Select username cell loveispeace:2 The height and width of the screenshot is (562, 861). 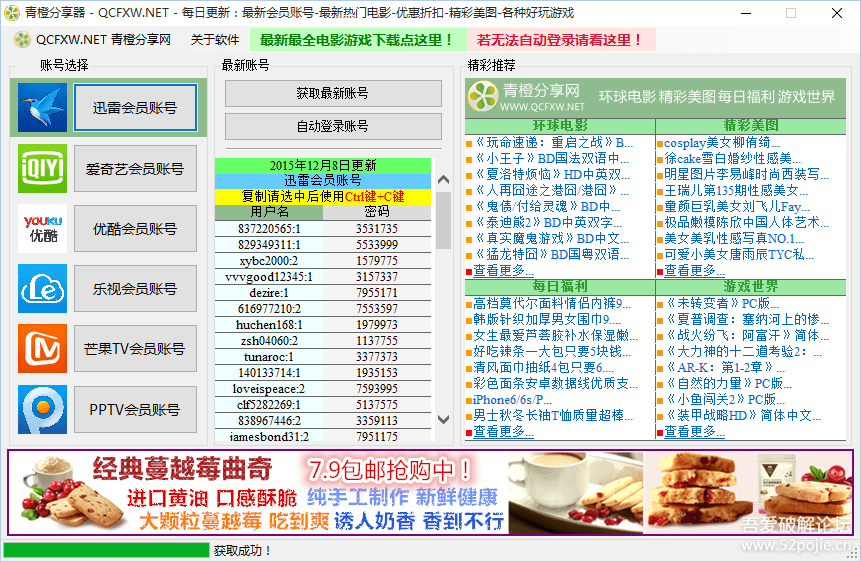[269, 389]
